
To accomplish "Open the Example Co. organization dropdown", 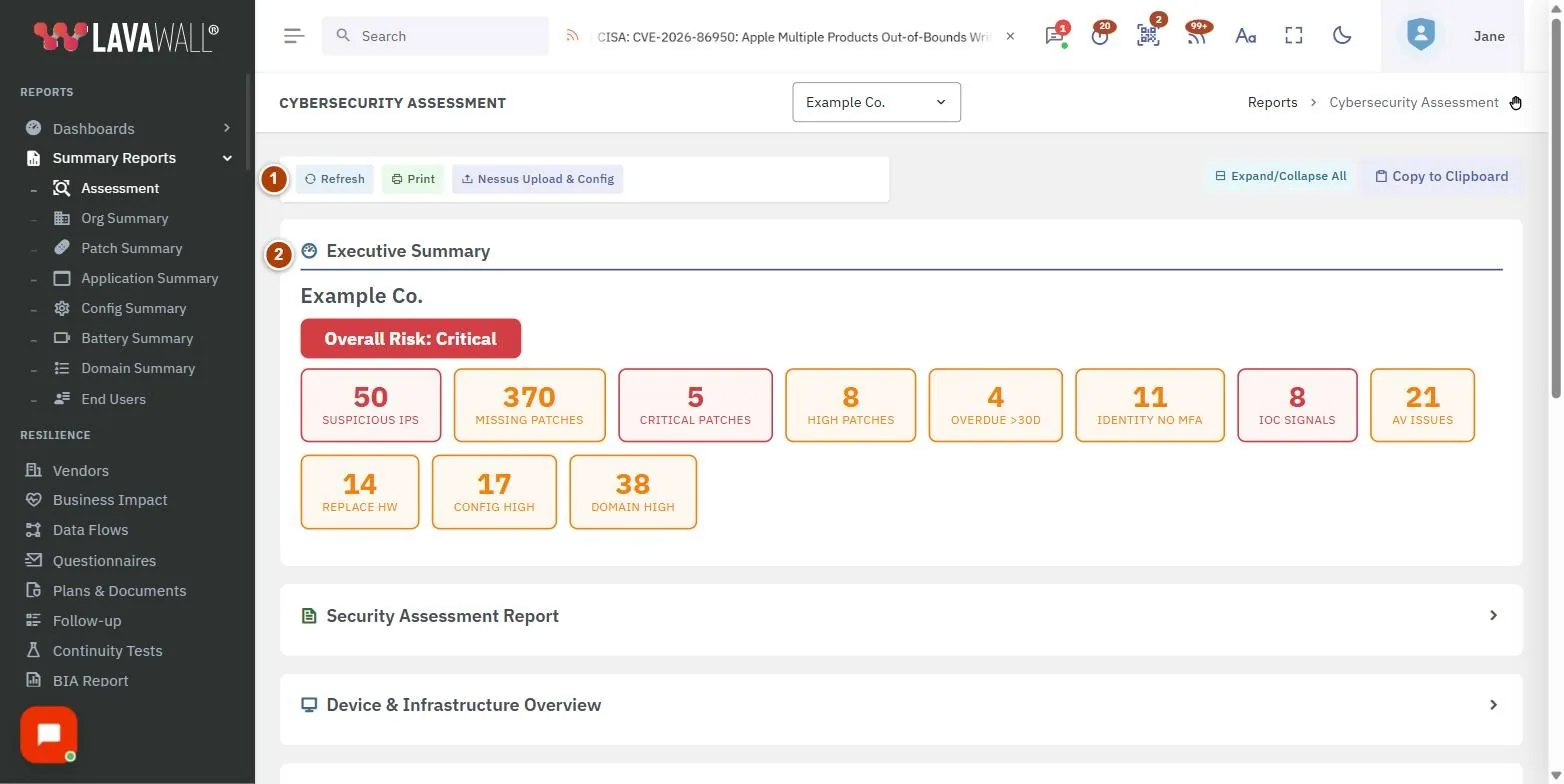I will coord(876,102).
